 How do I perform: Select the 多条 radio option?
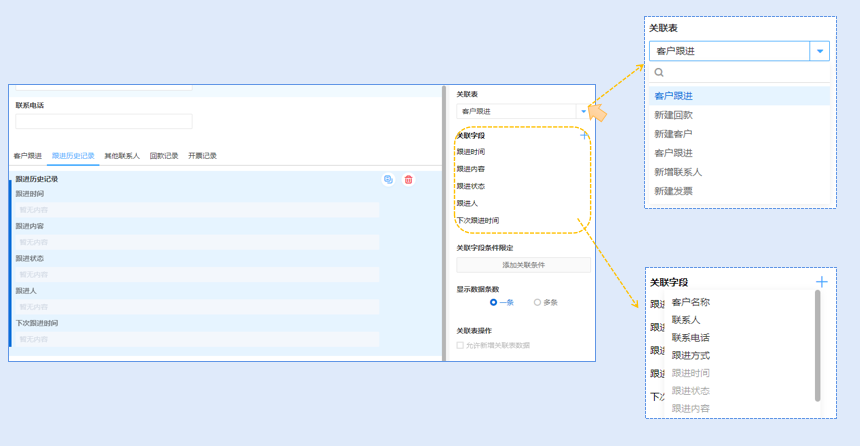(537, 302)
